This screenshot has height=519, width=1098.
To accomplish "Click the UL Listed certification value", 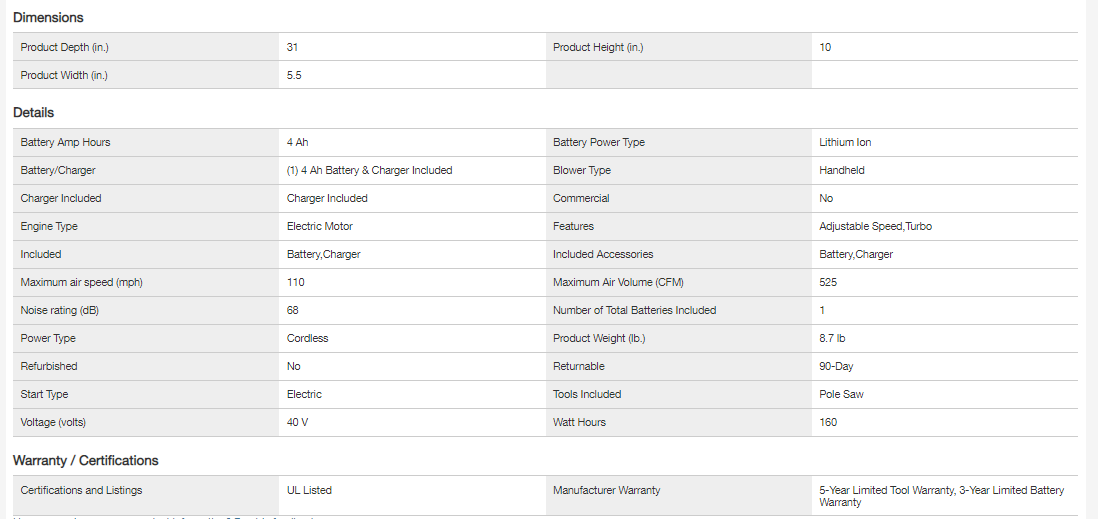I will point(309,490).
